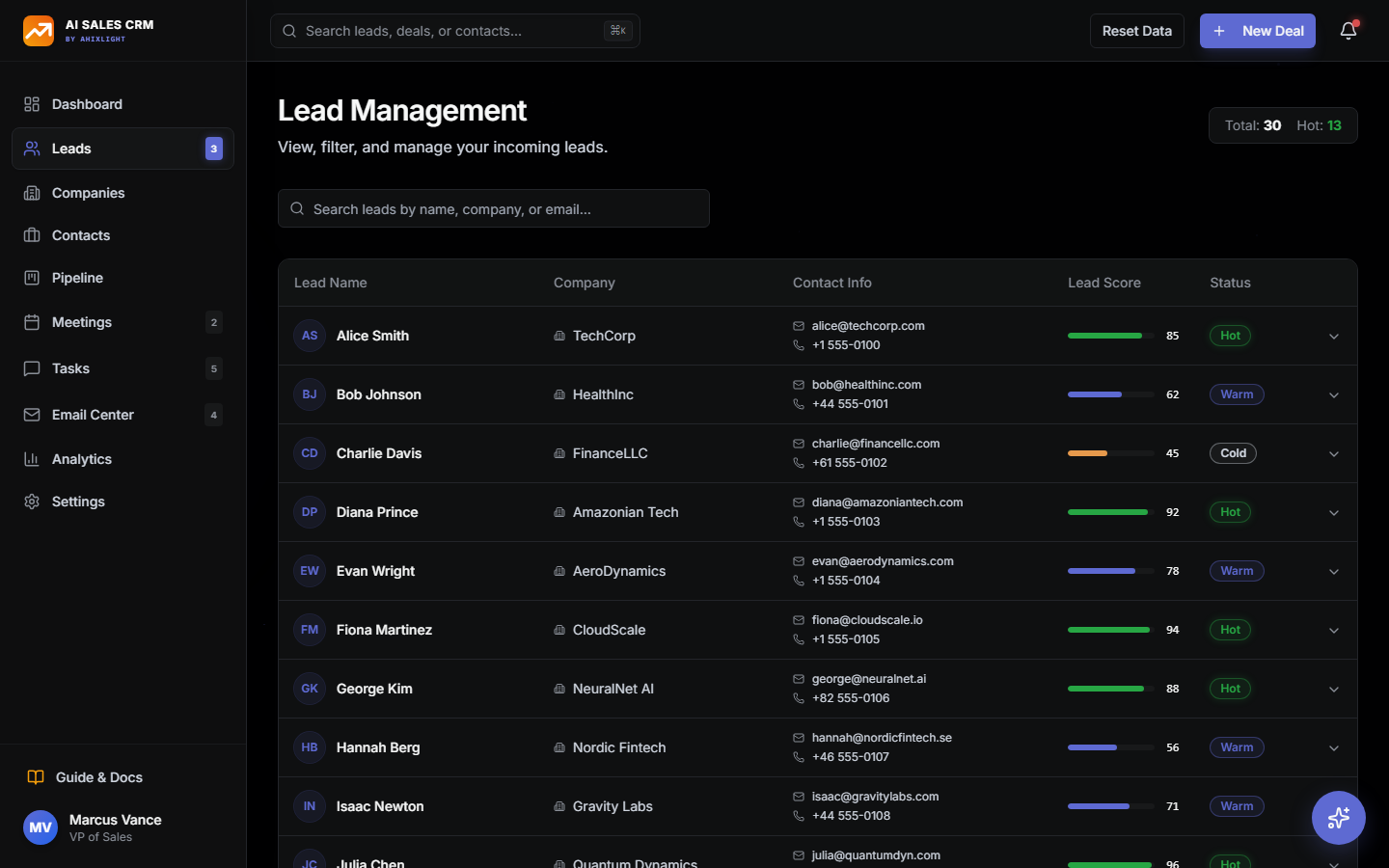Click the Company column header

pyautogui.click(x=585, y=283)
